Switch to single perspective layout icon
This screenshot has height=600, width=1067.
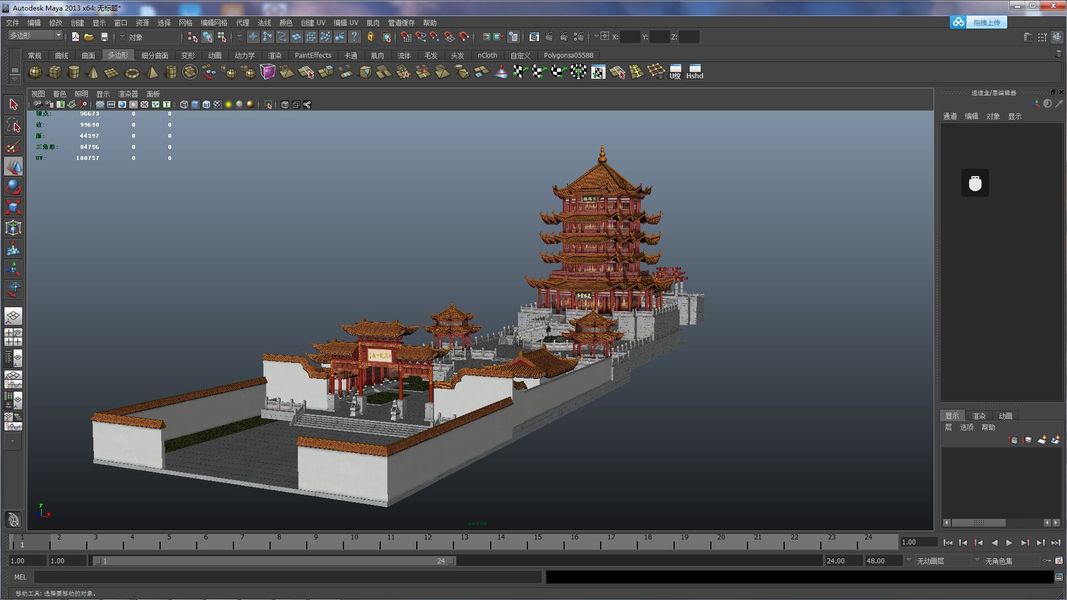tap(13, 316)
